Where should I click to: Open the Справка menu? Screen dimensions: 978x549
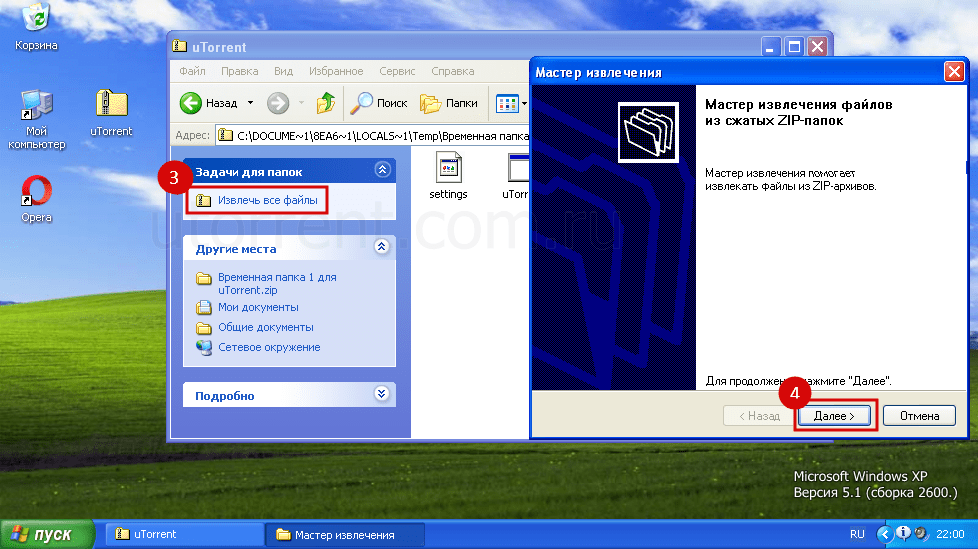[453, 71]
